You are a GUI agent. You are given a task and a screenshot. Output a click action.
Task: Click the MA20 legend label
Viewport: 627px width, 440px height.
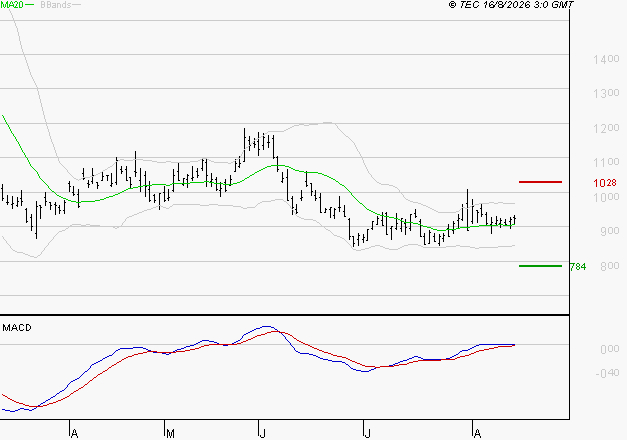tap(12, 5)
